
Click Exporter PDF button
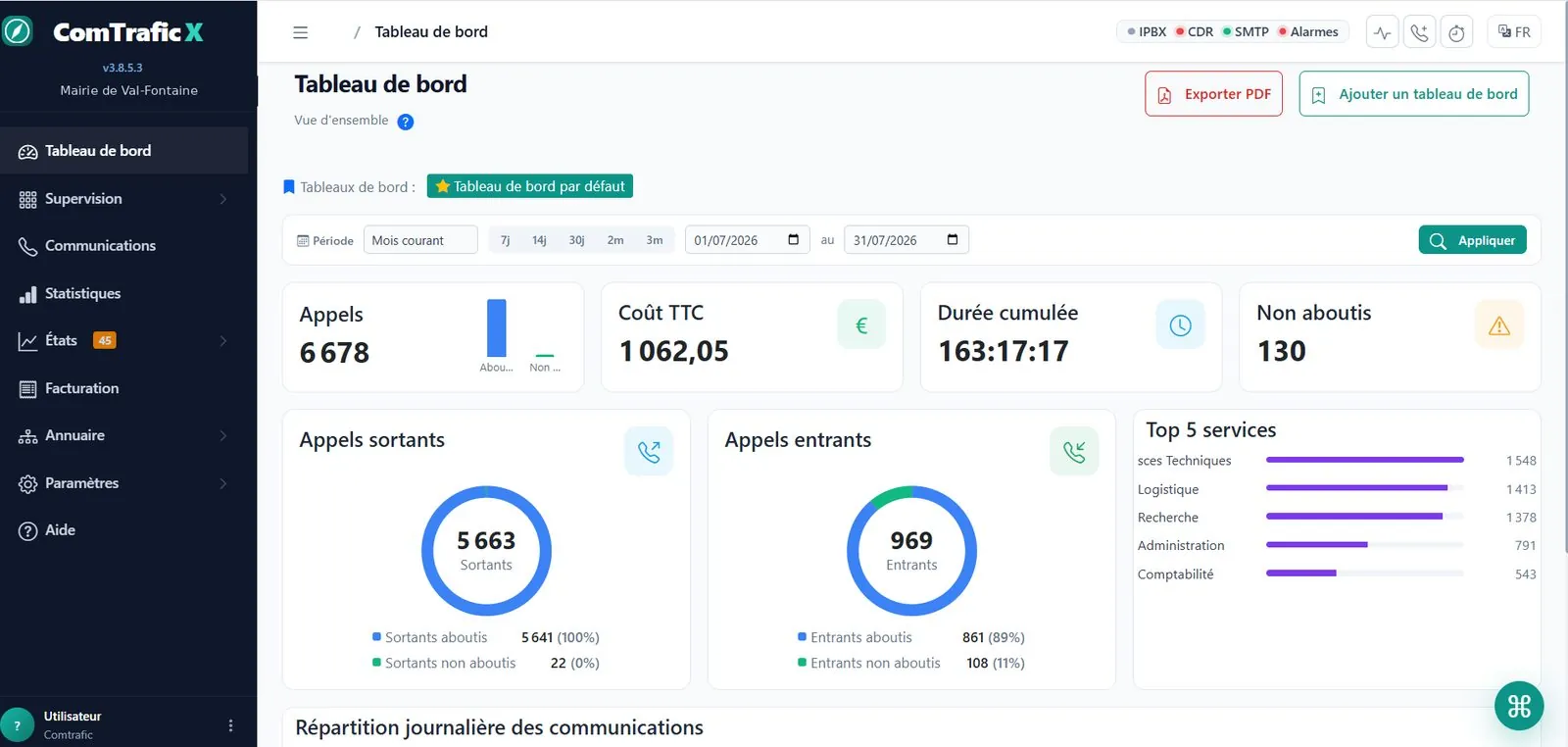click(x=1213, y=94)
